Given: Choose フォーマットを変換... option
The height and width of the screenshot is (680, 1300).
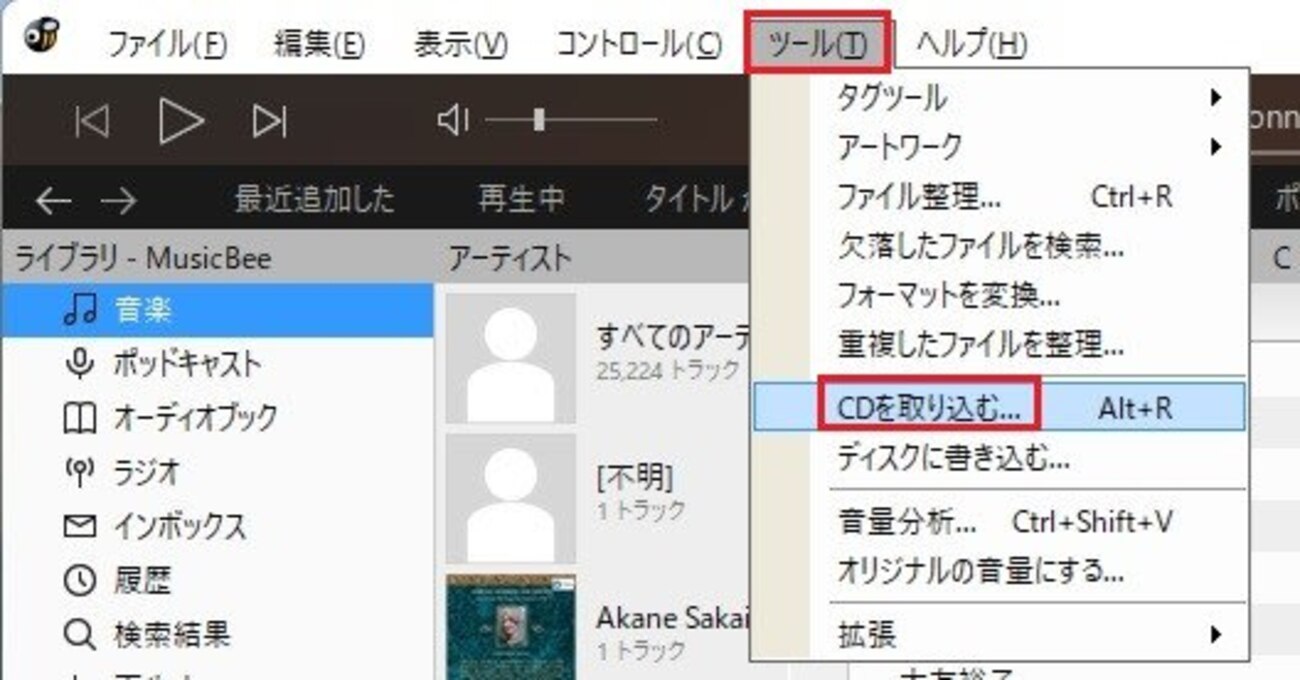Looking at the screenshot, I should coord(1000,296).
